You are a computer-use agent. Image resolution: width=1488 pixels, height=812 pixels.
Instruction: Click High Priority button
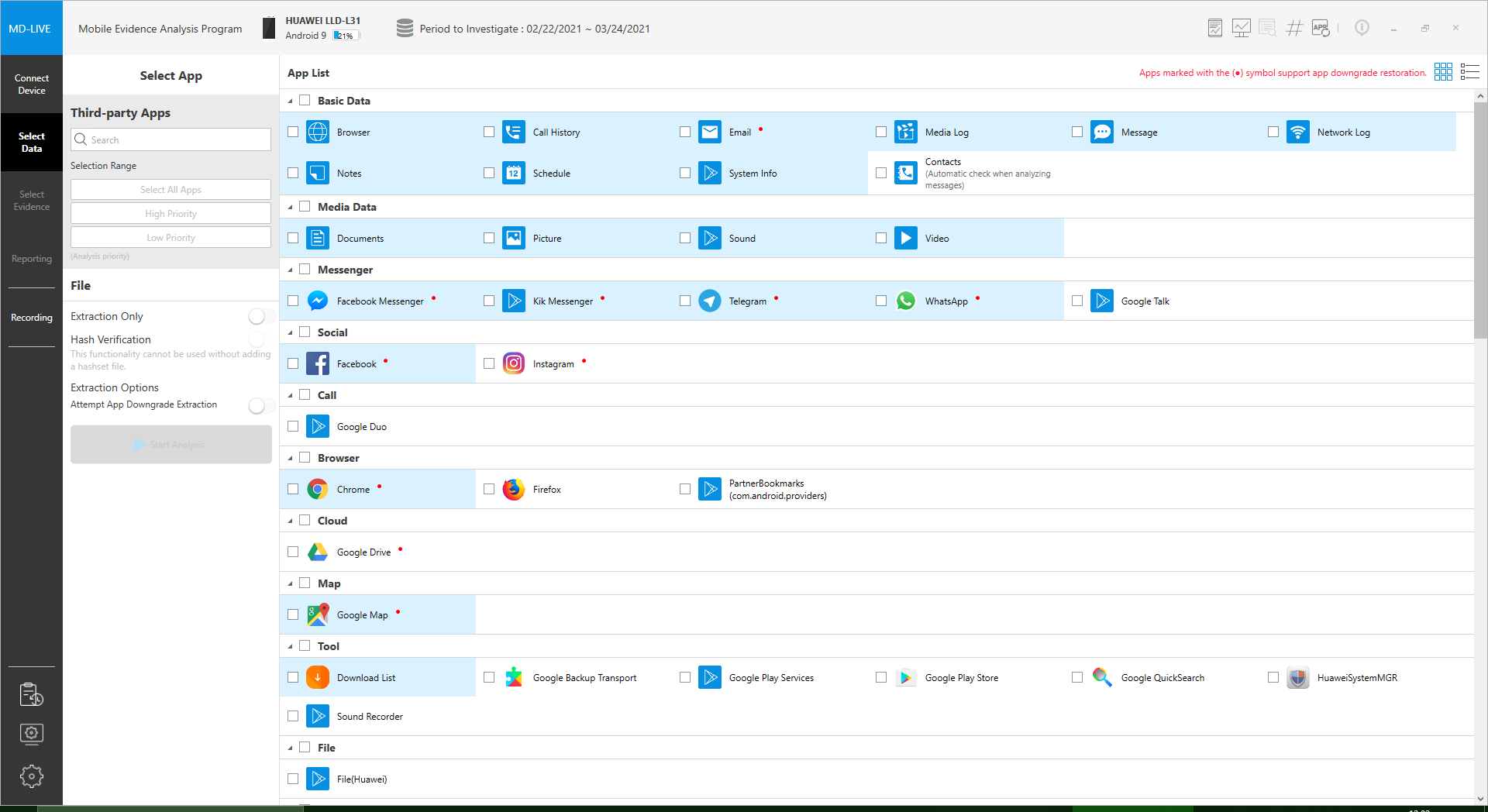coord(170,213)
